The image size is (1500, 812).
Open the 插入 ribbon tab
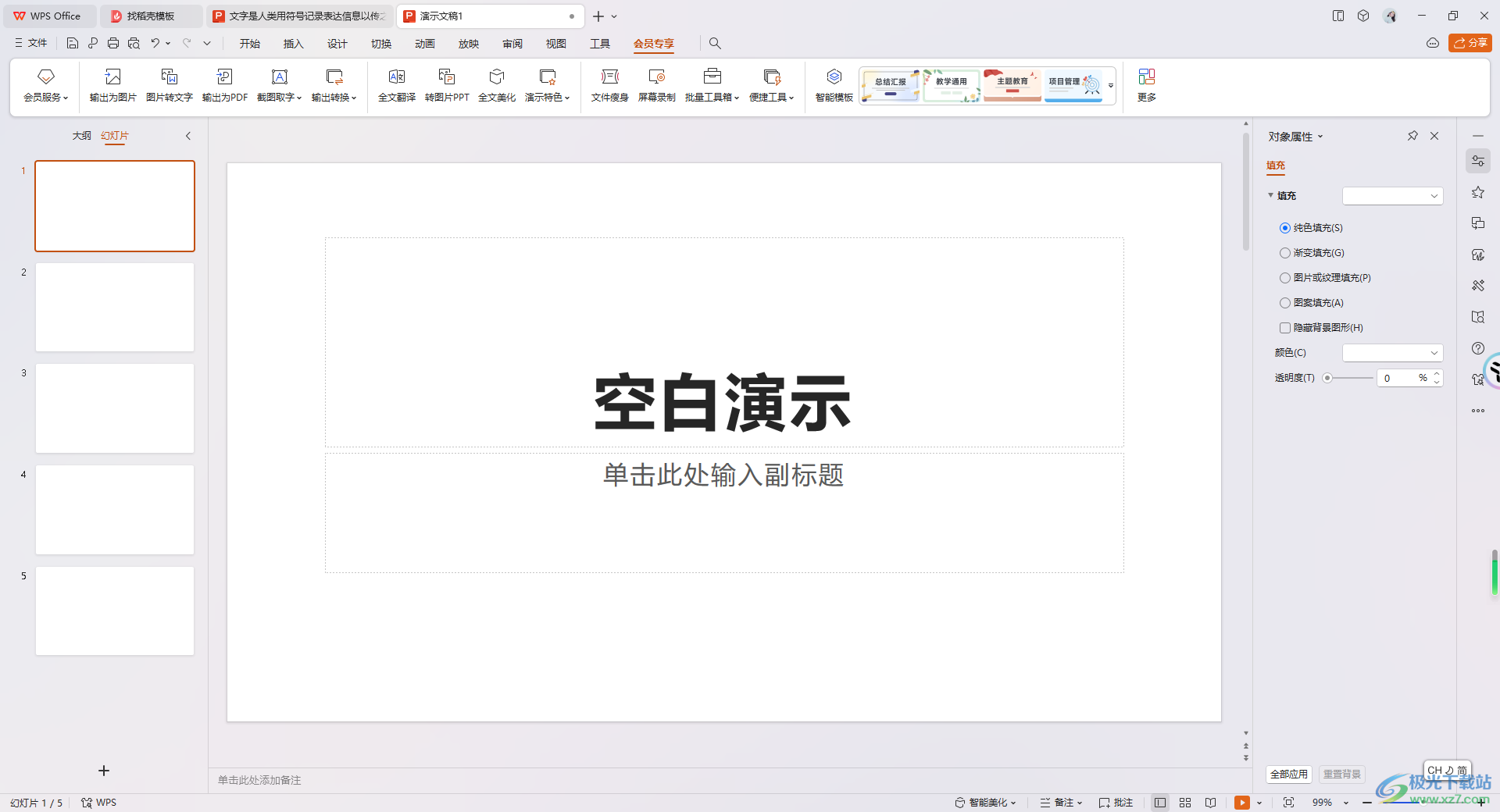pyautogui.click(x=294, y=44)
